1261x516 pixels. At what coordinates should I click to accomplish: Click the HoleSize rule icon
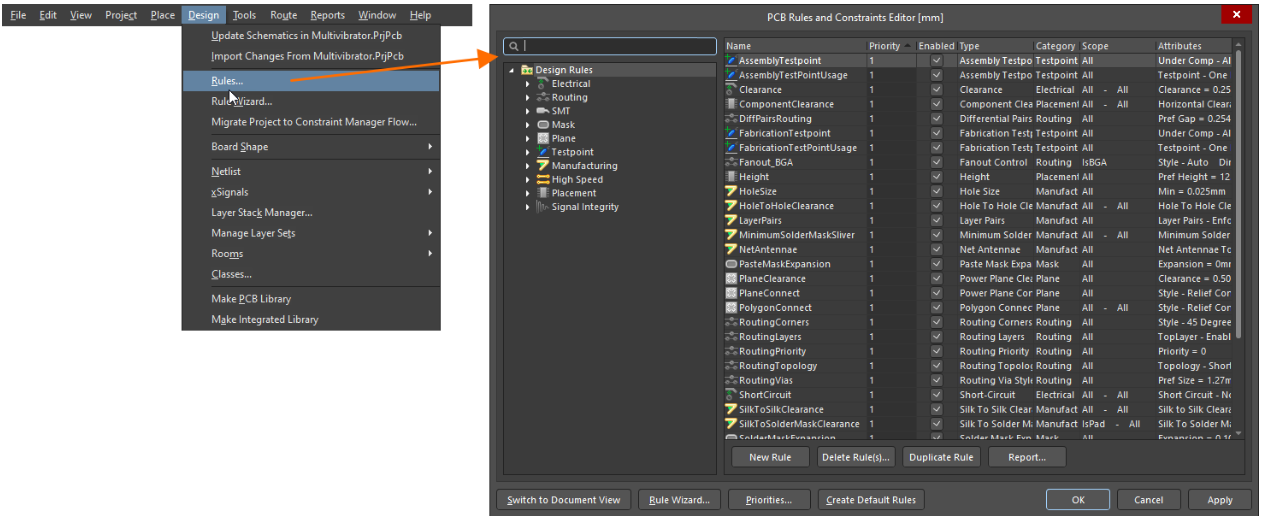tap(731, 191)
